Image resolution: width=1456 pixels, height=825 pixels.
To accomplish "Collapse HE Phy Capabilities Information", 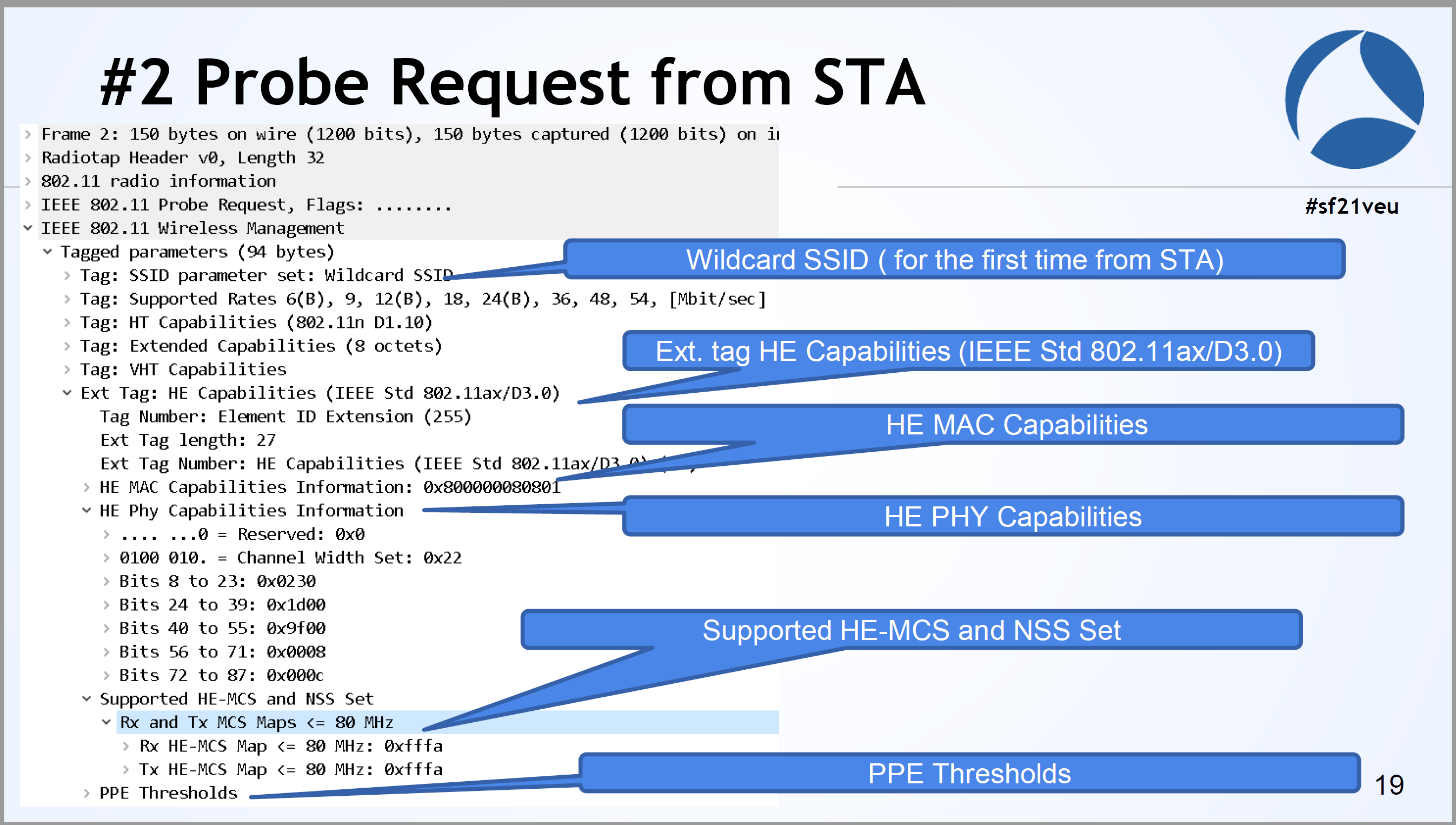I will (x=86, y=510).
